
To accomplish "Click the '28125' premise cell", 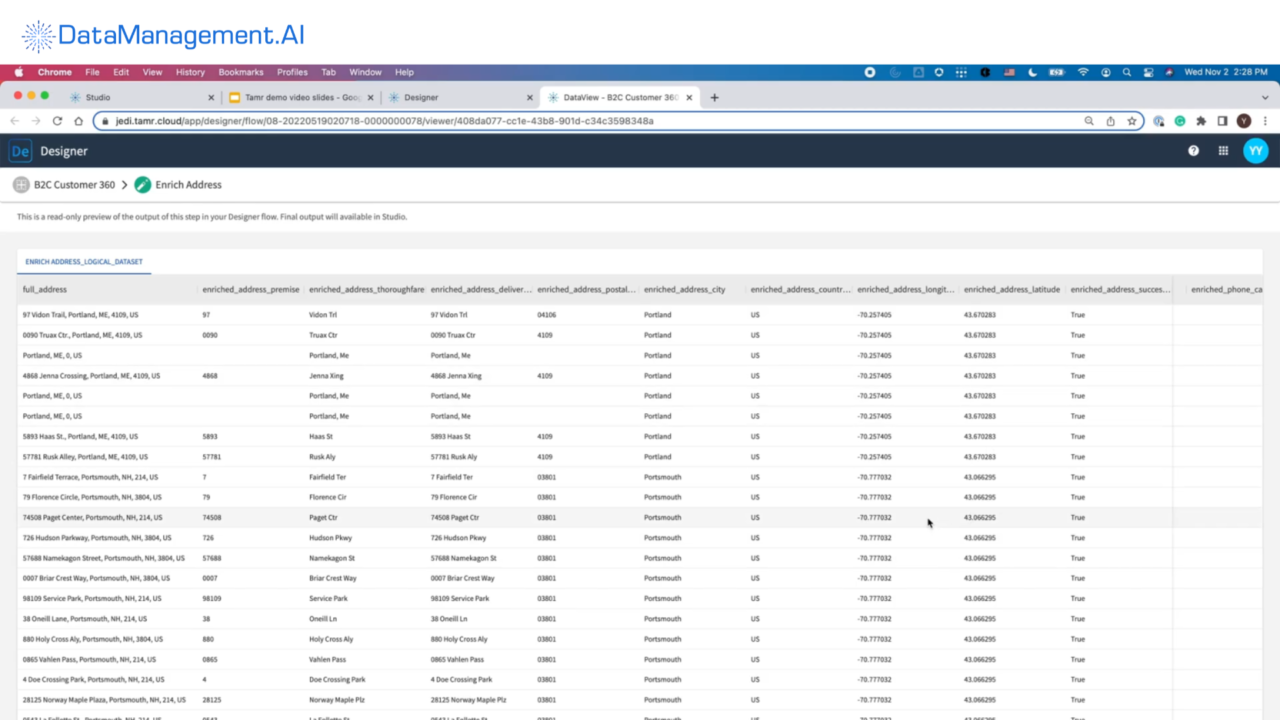I will click(212, 700).
